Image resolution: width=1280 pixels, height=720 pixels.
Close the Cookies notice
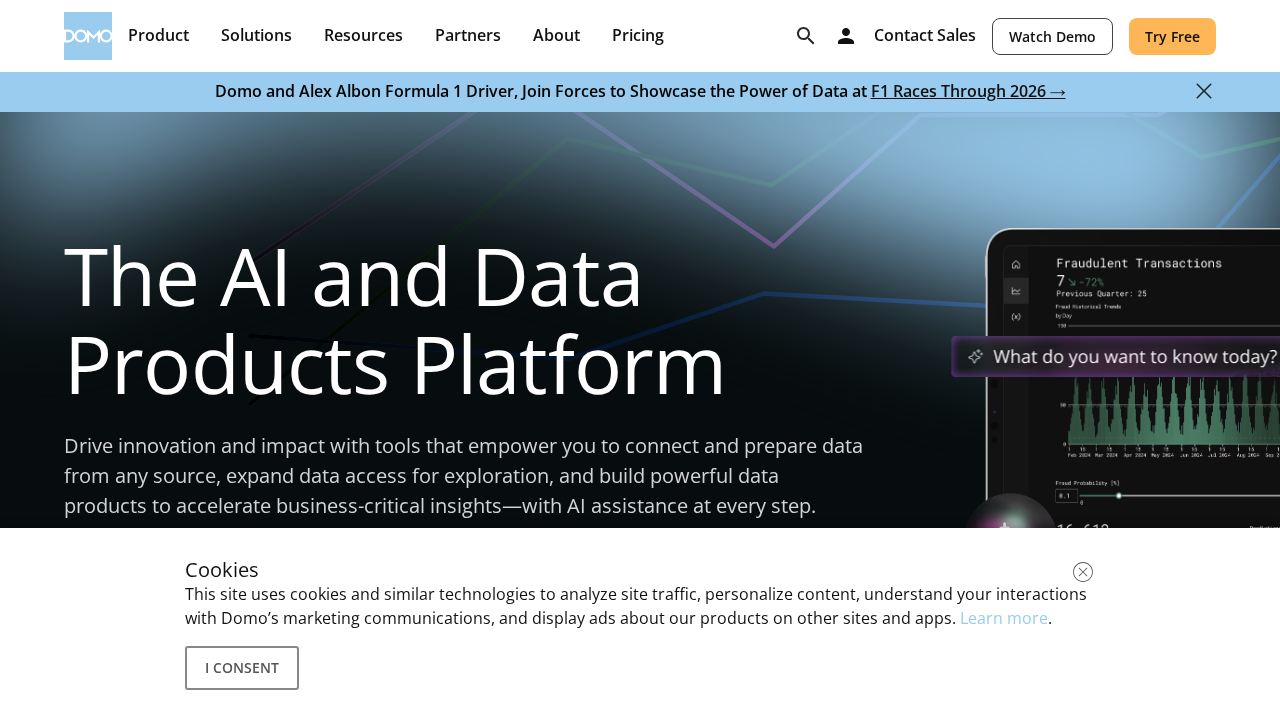click(x=1081, y=571)
